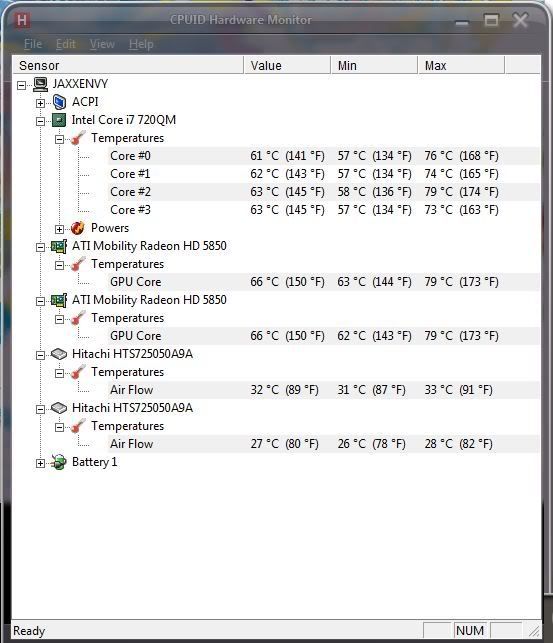Click the Intel Core i7 720QM chip icon
553x643 pixels.
[59, 120]
